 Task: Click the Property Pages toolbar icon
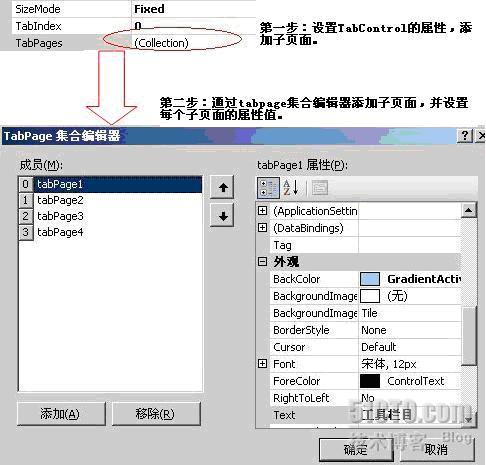pyautogui.click(x=320, y=188)
